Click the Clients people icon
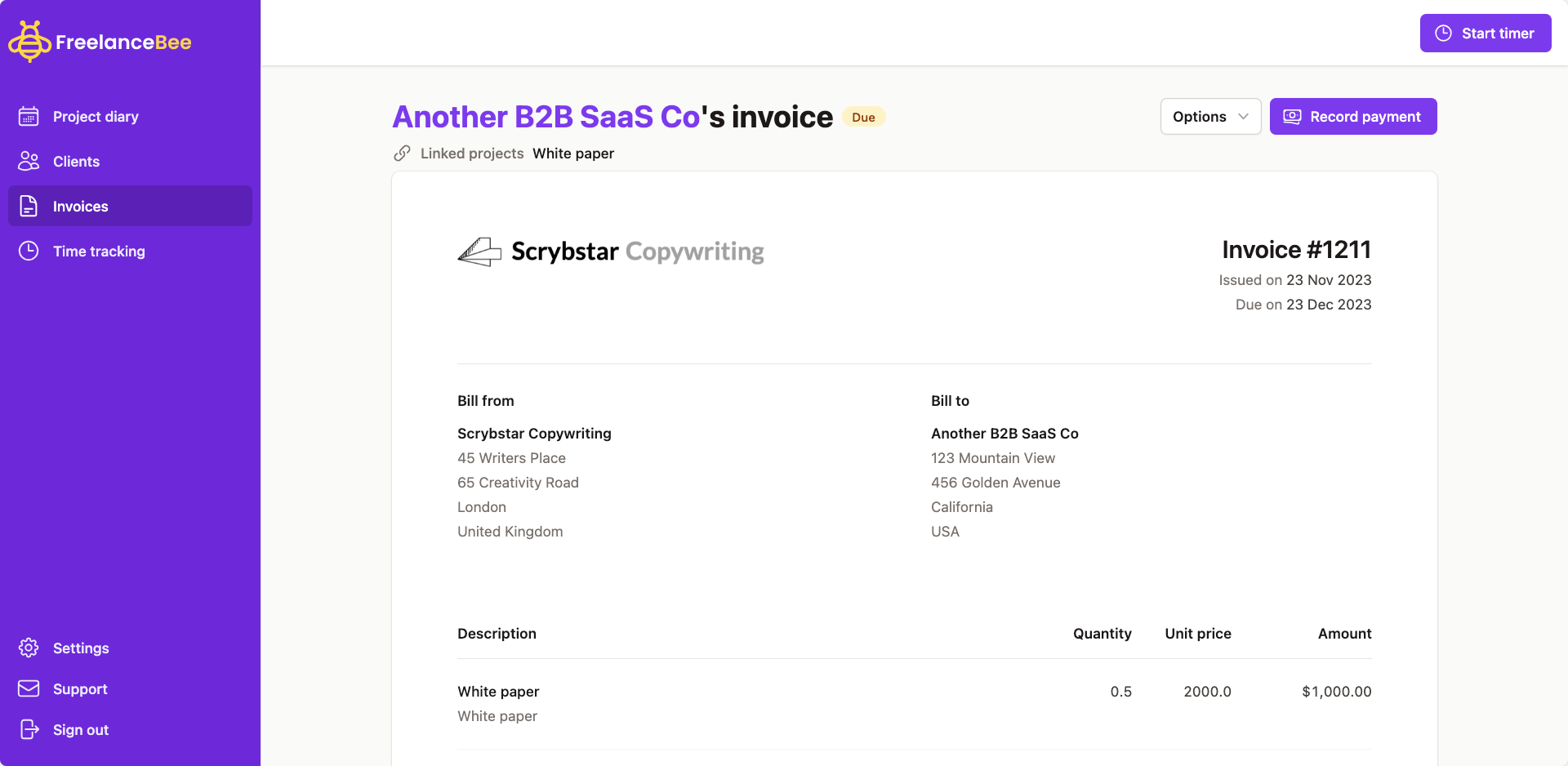 29,162
